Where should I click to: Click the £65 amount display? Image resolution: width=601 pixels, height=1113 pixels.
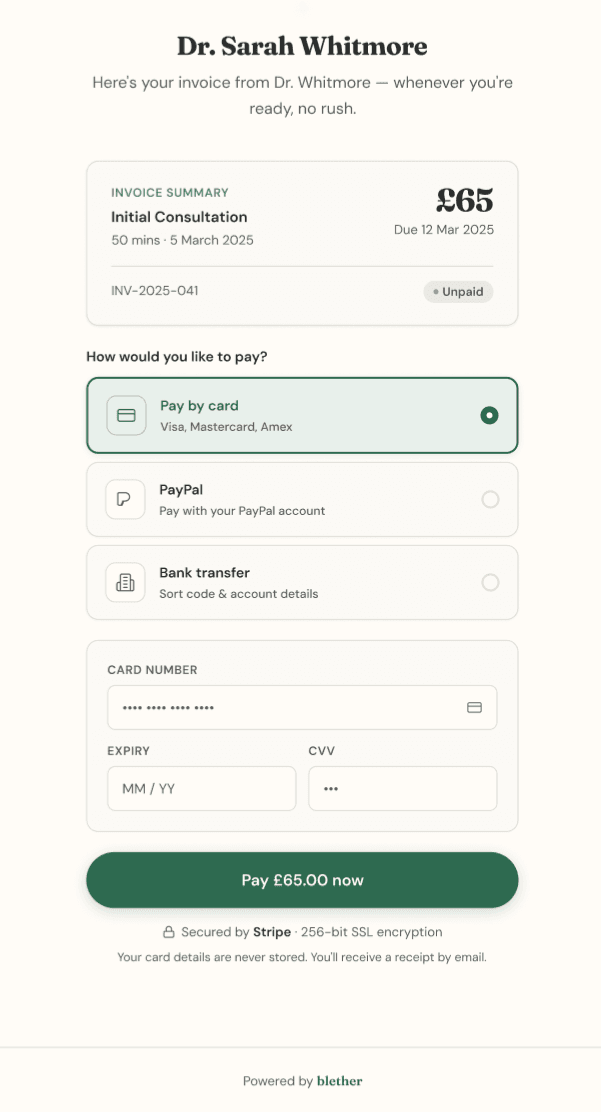click(x=466, y=198)
